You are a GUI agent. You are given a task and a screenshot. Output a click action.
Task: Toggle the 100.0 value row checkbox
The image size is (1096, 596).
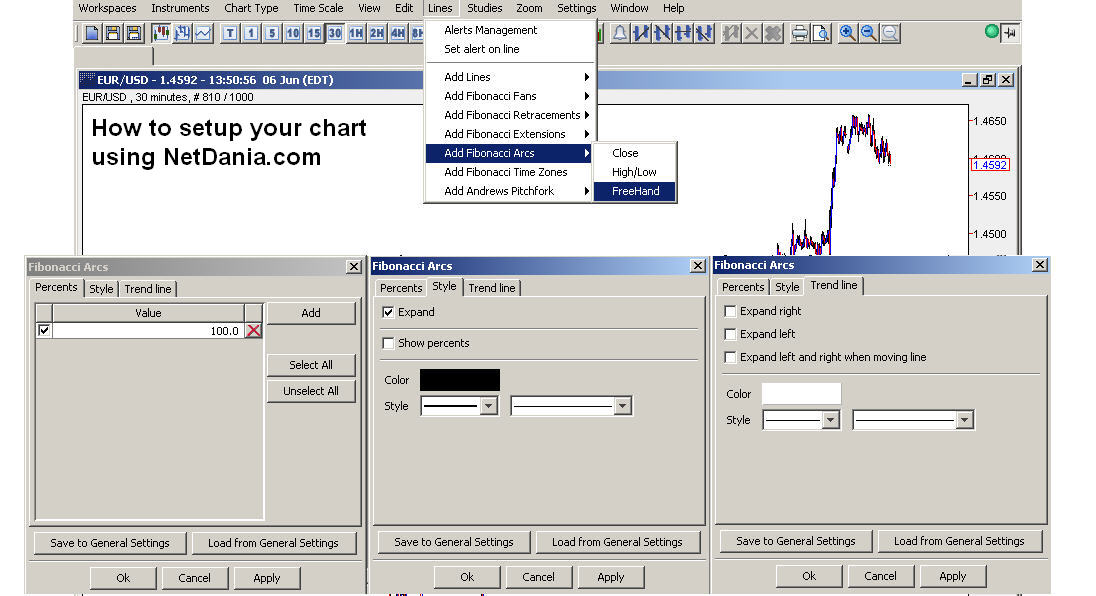pos(44,330)
